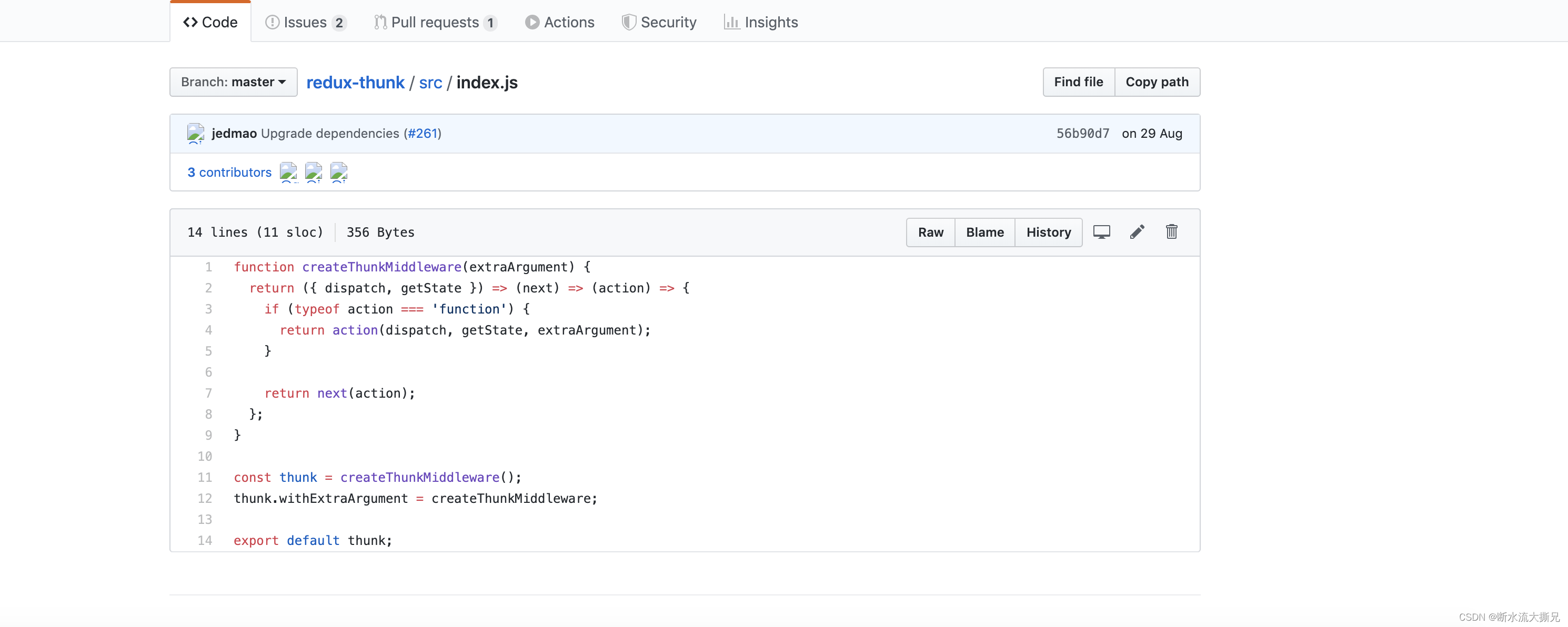Select line number 7 of the code
Image resolution: width=1568 pixels, height=627 pixels.
[x=209, y=393]
